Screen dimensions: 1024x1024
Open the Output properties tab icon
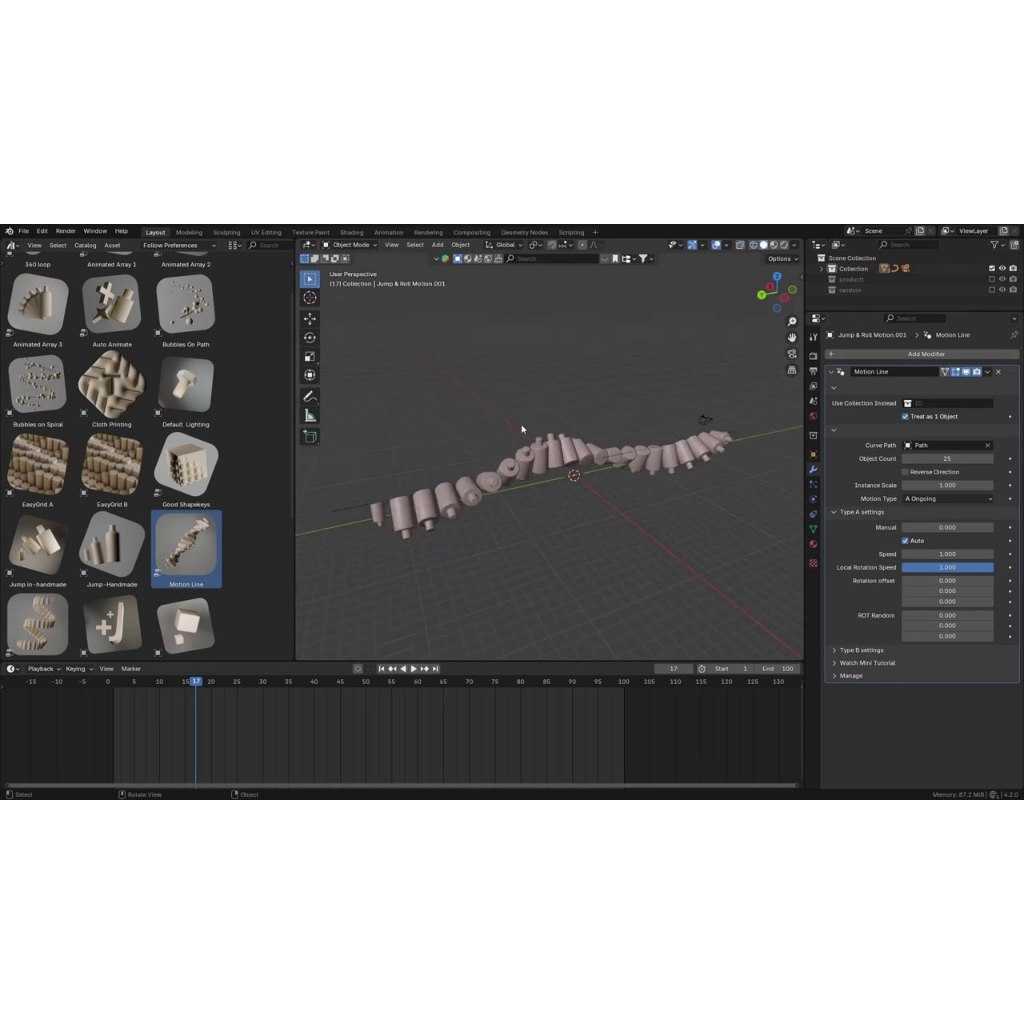813,371
